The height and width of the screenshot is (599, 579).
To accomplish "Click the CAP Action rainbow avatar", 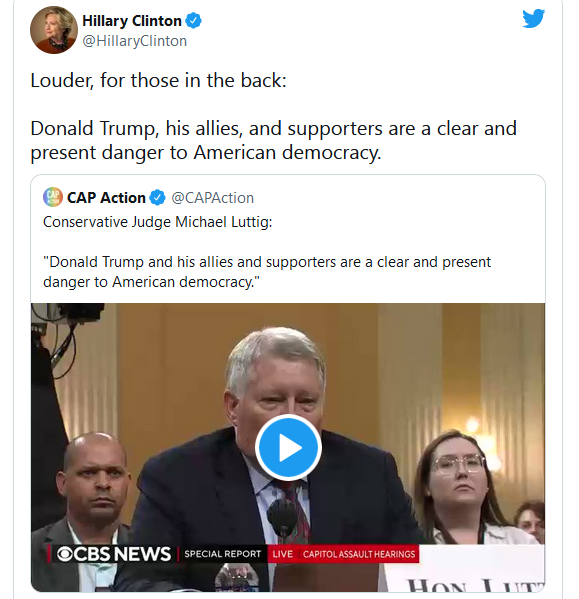I will (53, 197).
